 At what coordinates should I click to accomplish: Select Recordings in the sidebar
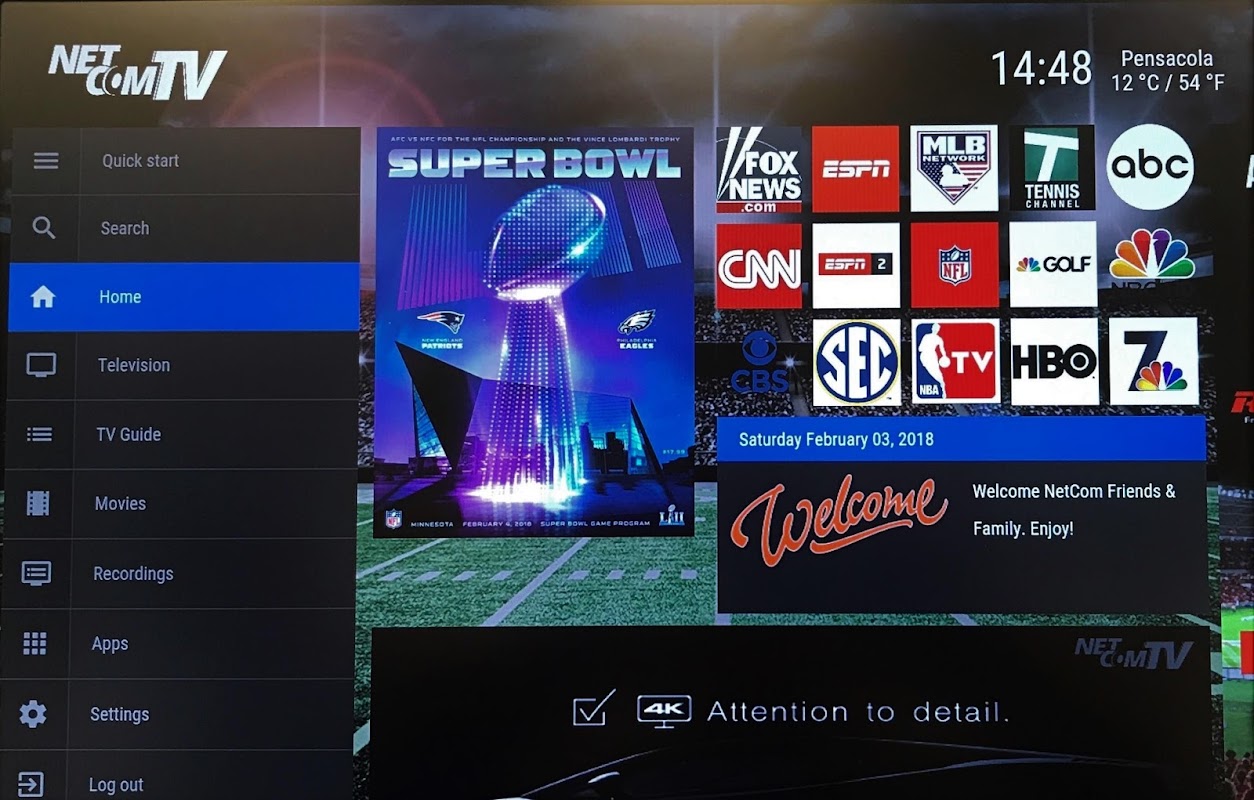(179, 574)
